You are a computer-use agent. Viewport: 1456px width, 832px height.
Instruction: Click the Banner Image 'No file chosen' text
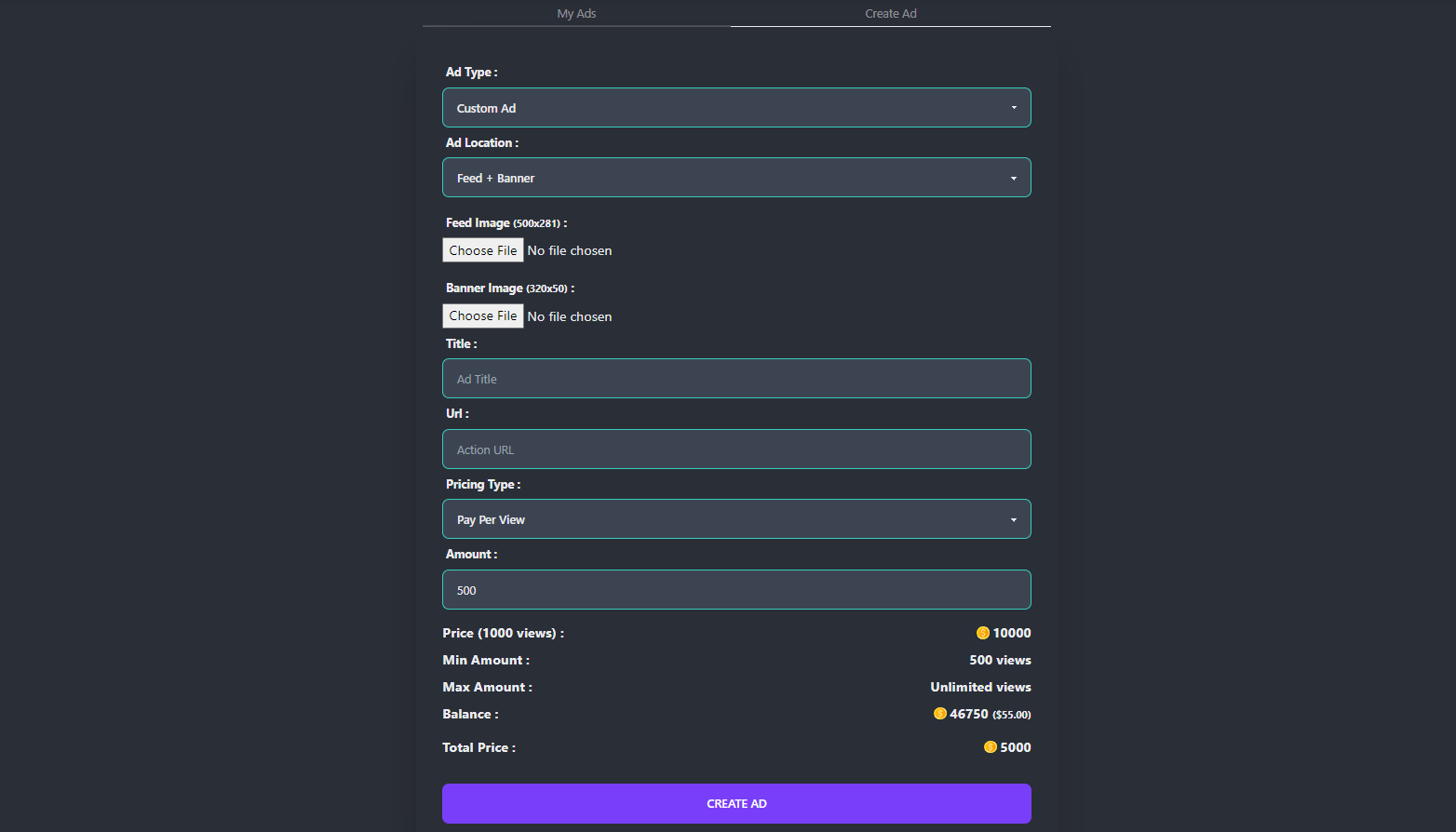(570, 317)
